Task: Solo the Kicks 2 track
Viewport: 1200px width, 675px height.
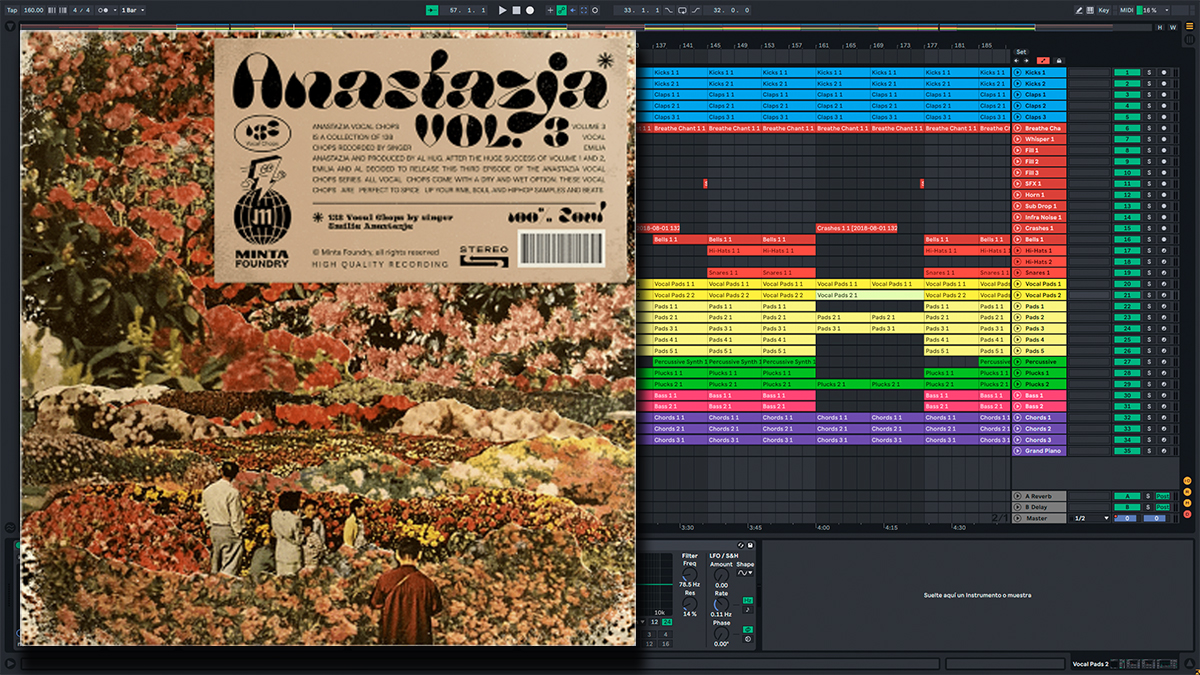Action: pyautogui.click(x=1149, y=84)
